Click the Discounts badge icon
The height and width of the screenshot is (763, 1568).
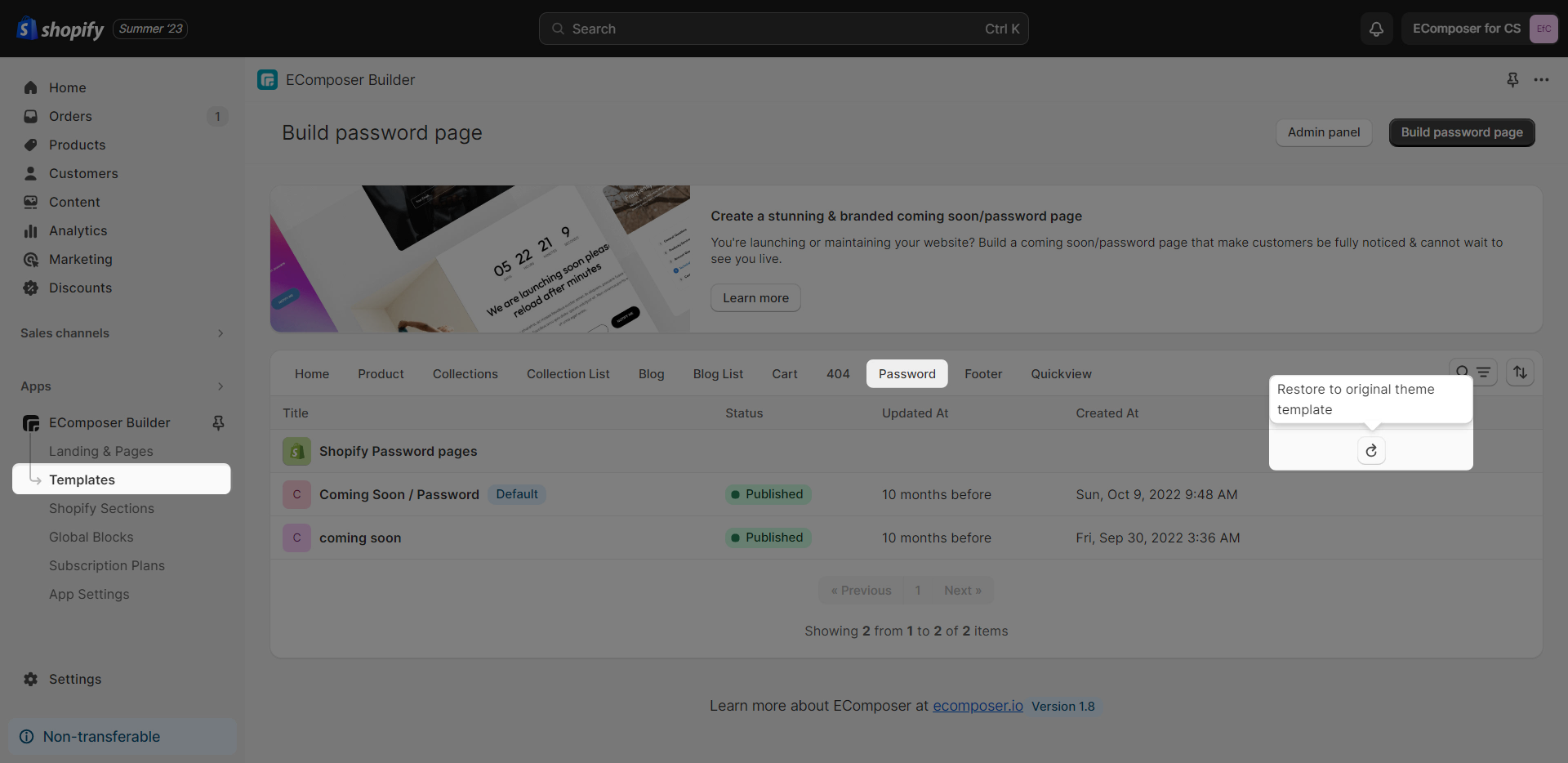tap(31, 288)
